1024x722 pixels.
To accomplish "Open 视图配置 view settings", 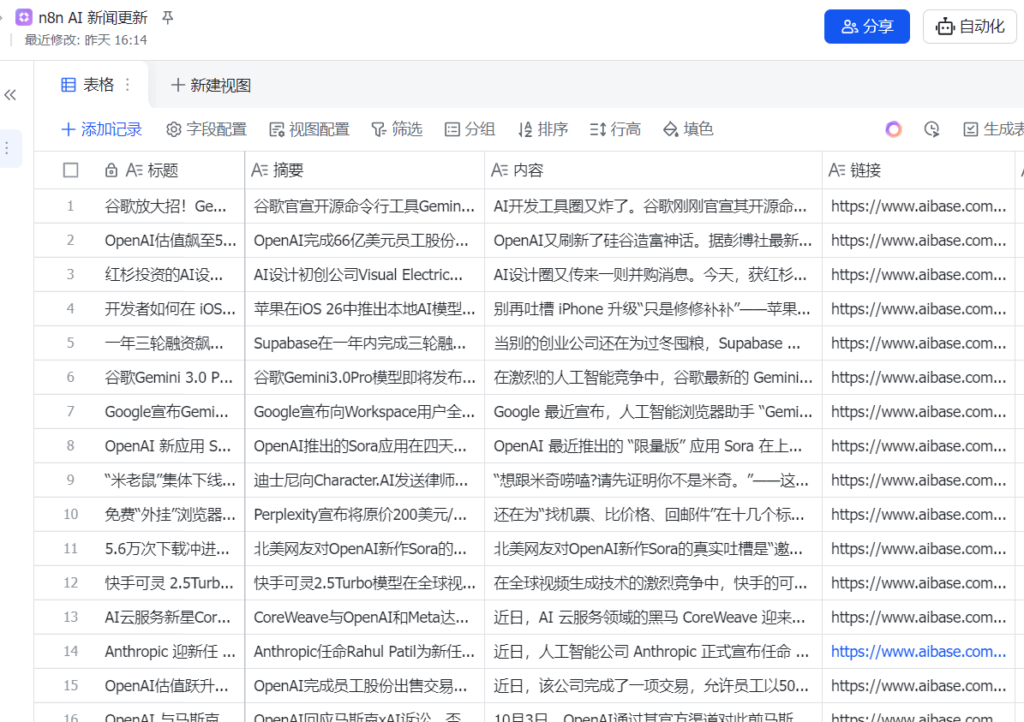I will 309,129.
